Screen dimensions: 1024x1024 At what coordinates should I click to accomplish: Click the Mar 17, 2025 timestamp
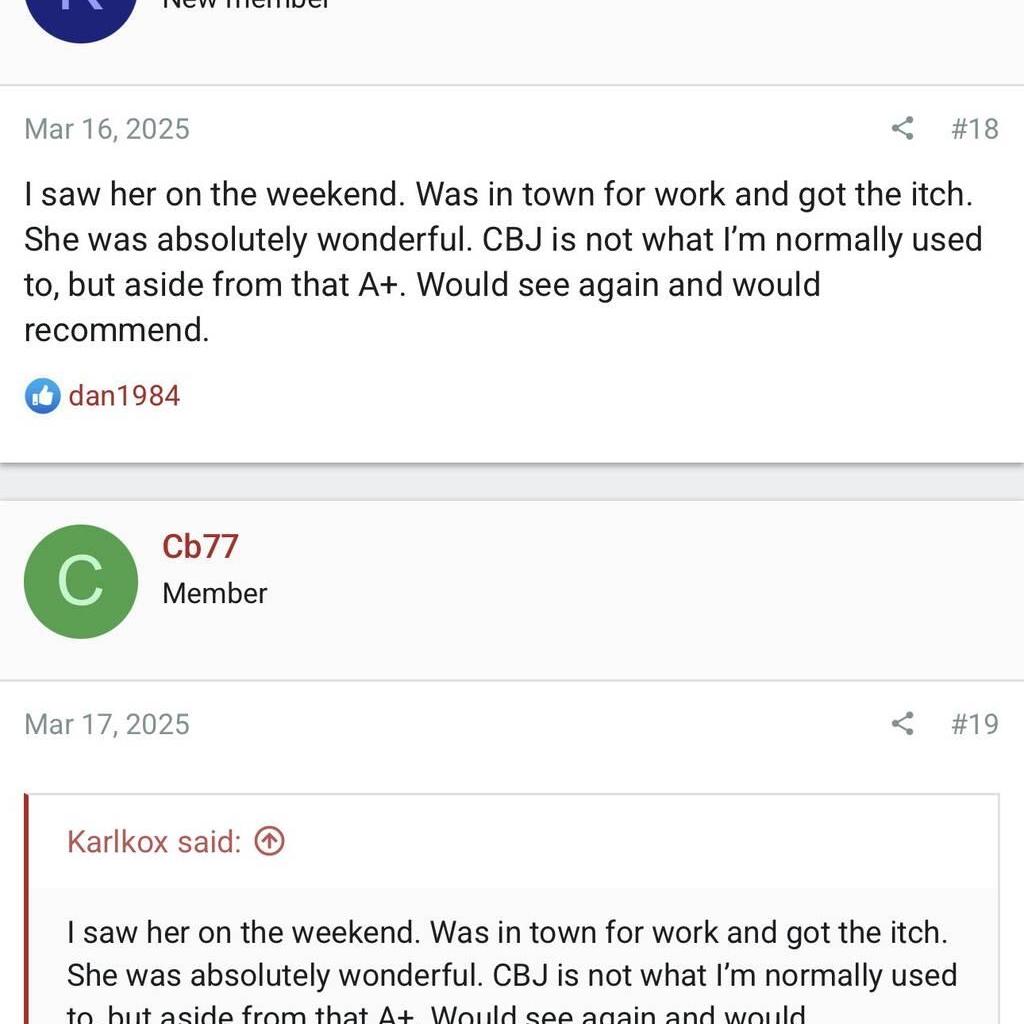(107, 724)
